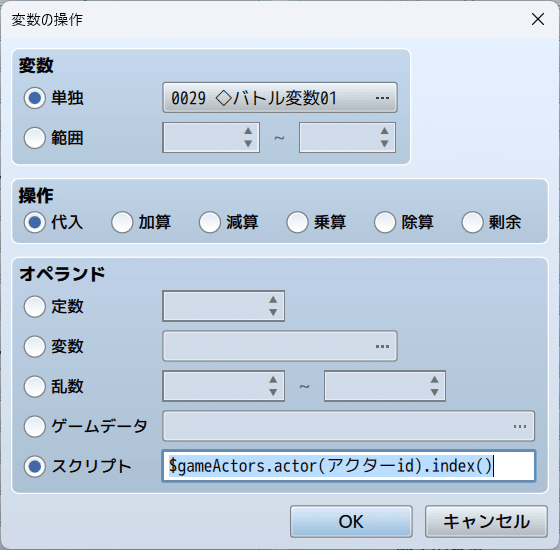560x550 pixels.
Task: Click the キャンセル (cancel) button
Action: (486, 521)
